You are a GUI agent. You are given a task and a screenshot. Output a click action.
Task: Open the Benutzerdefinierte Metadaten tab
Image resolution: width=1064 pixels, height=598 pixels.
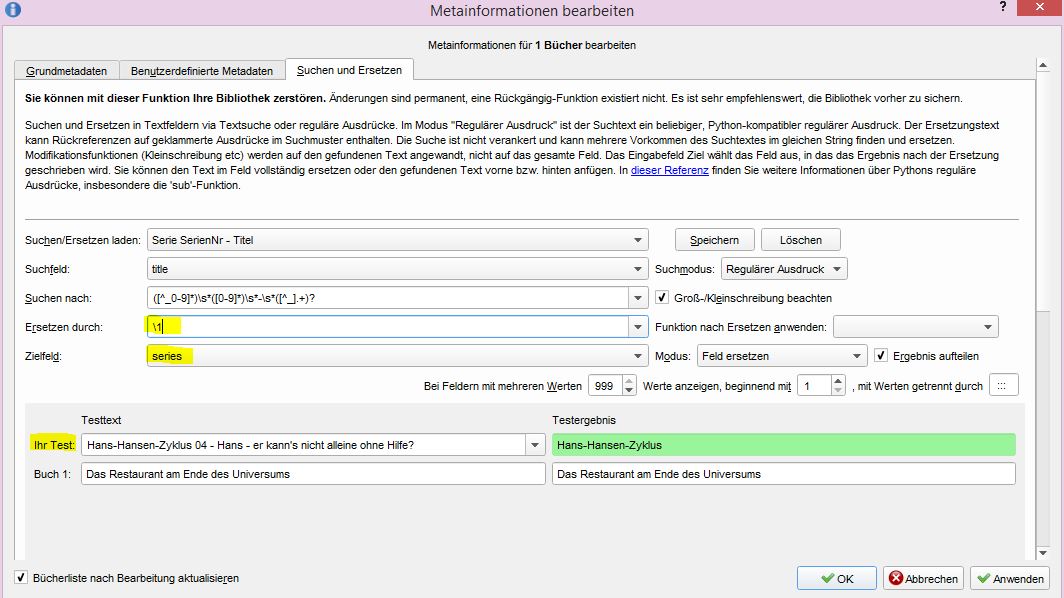click(x=202, y=71)
